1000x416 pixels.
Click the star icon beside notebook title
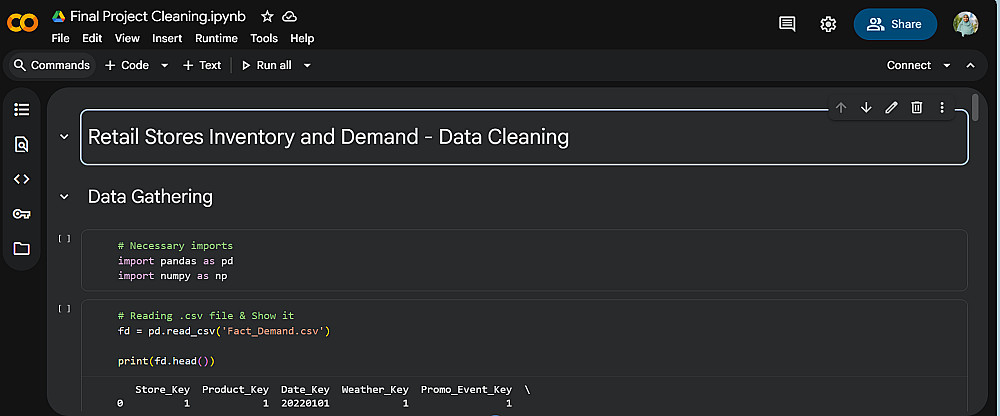point(267,17)
